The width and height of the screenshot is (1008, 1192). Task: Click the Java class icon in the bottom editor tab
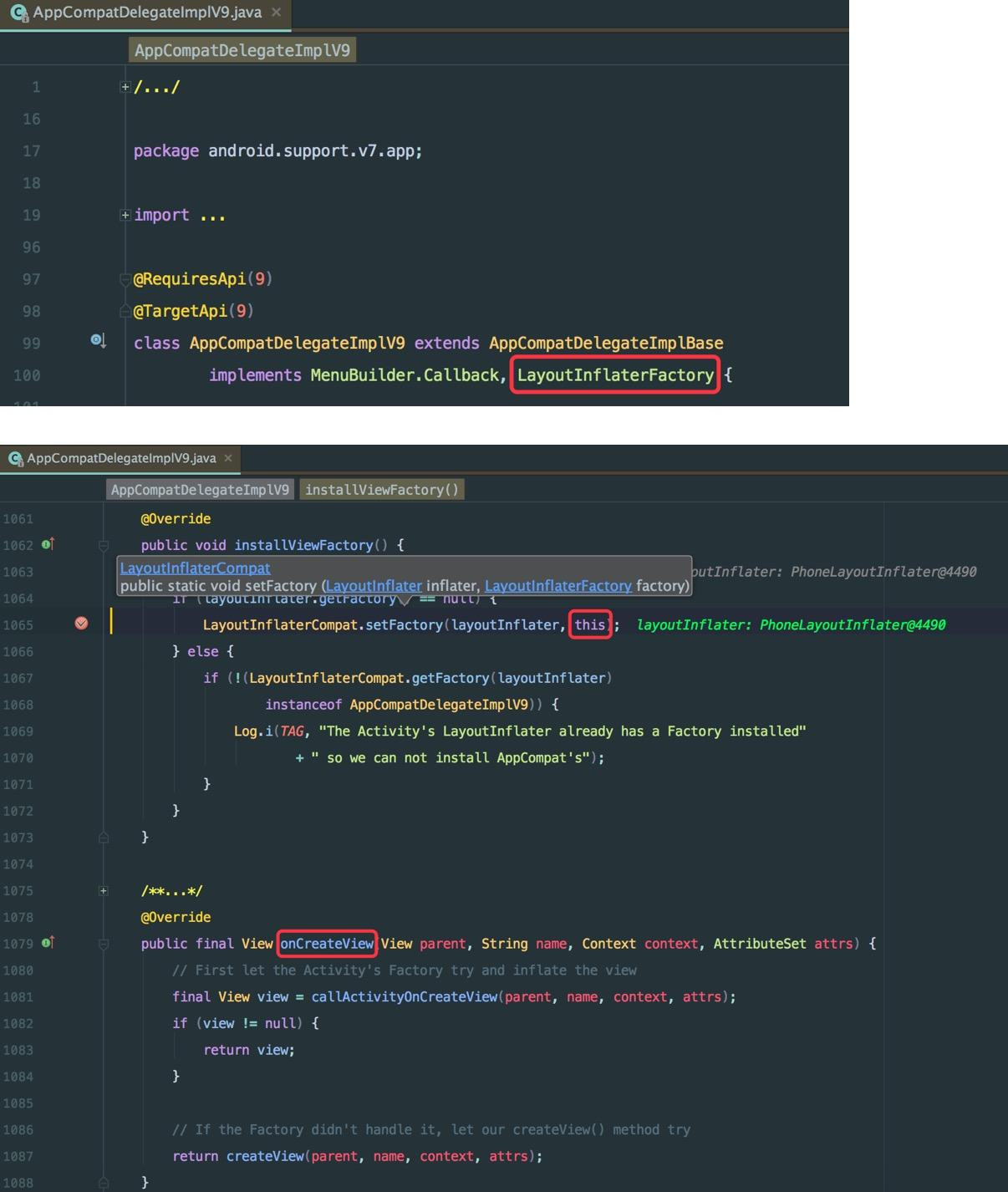tap(13, 458)
